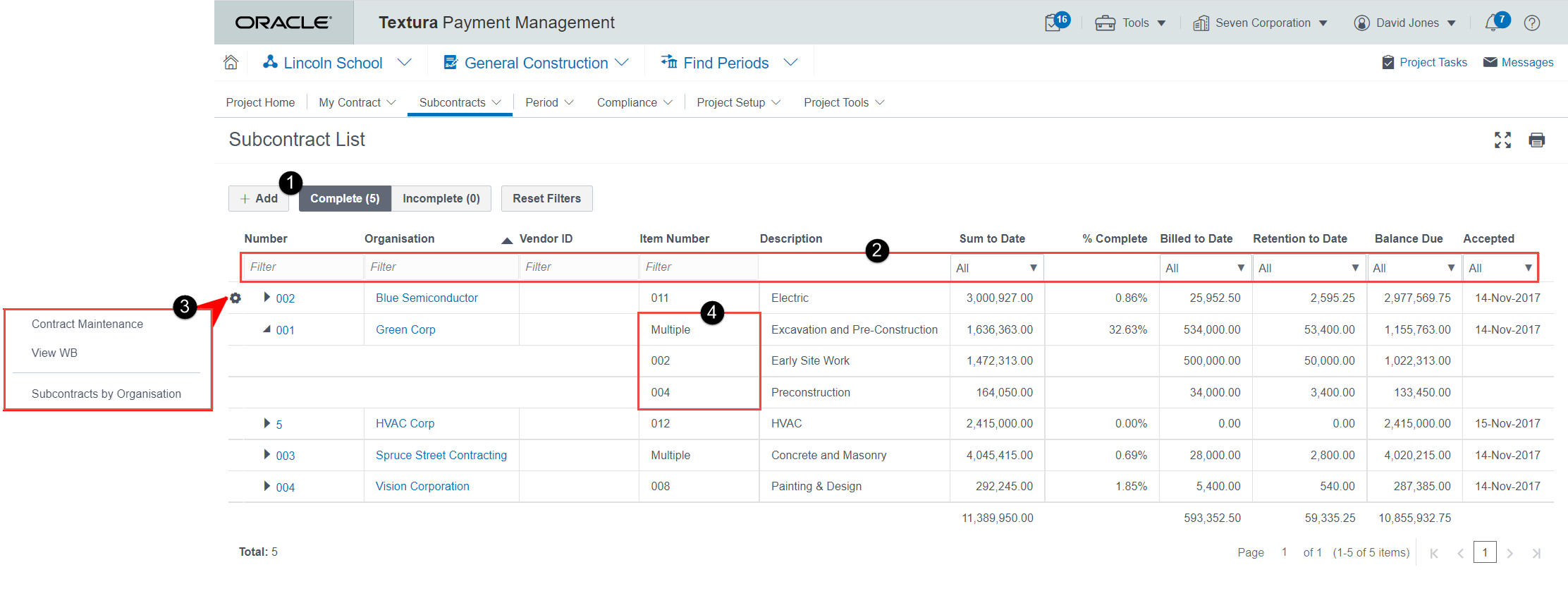
Task: Select View WB from the menu
Action: pyautogui.click(x=54, y=353)
